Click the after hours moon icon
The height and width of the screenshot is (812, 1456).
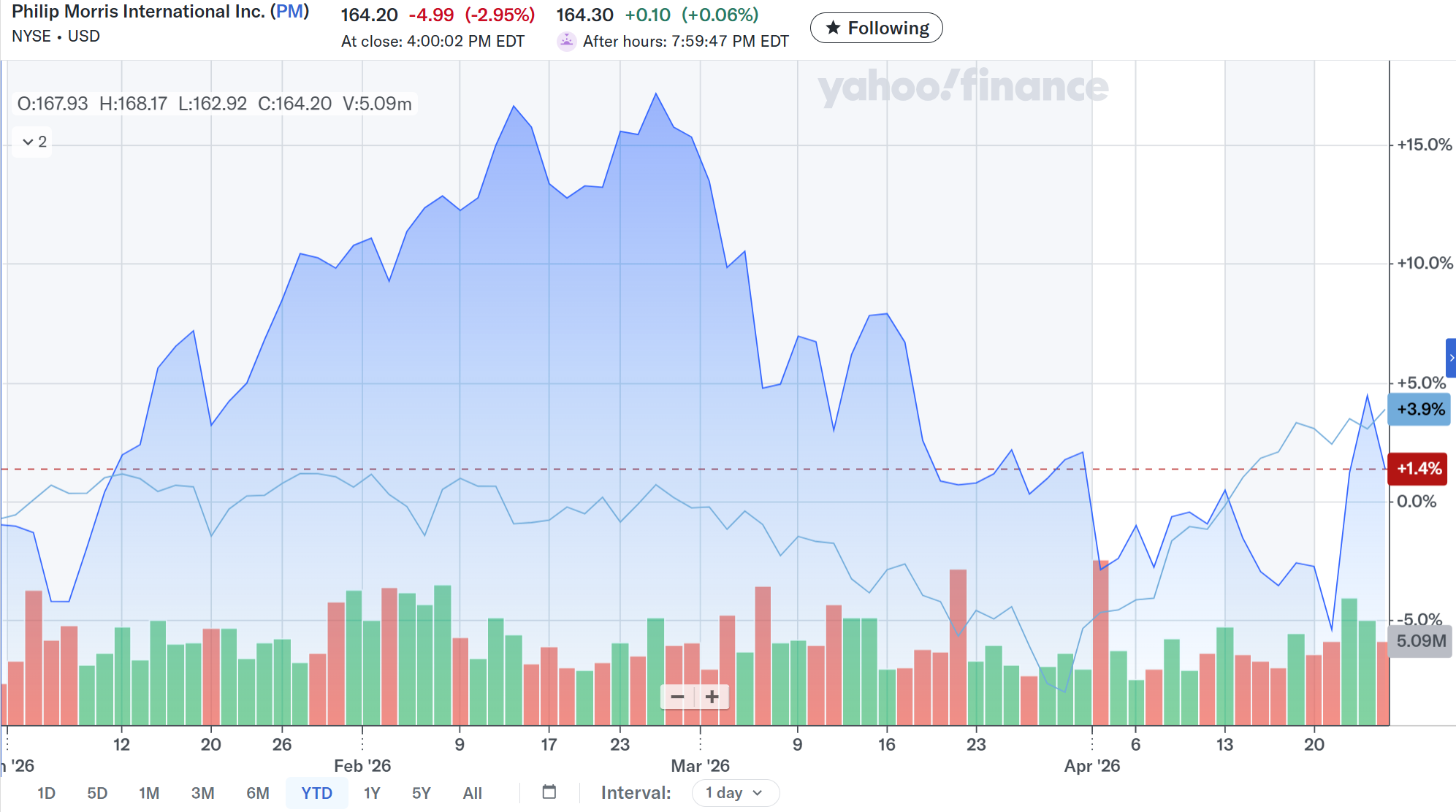[x=567, y=41]
